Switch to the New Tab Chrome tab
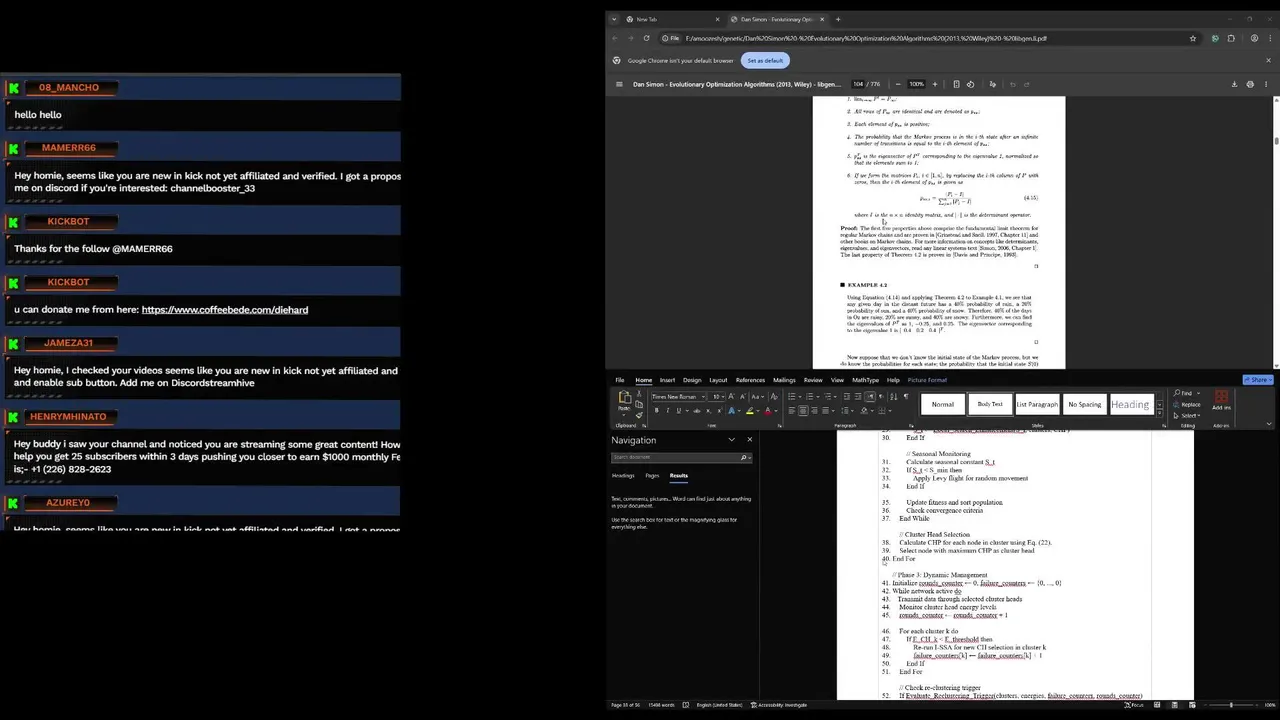Screen dimensions: 1280x720 click(670, 19)
